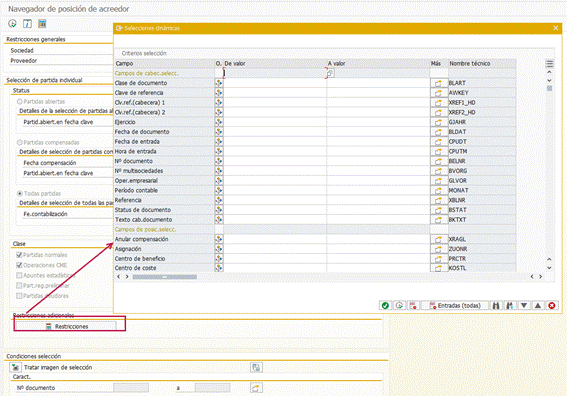The width and height of the screenshot is (567, 396).
Task: Click the scroll right arrow at table's bottom left
Action: tap(127, 277)
